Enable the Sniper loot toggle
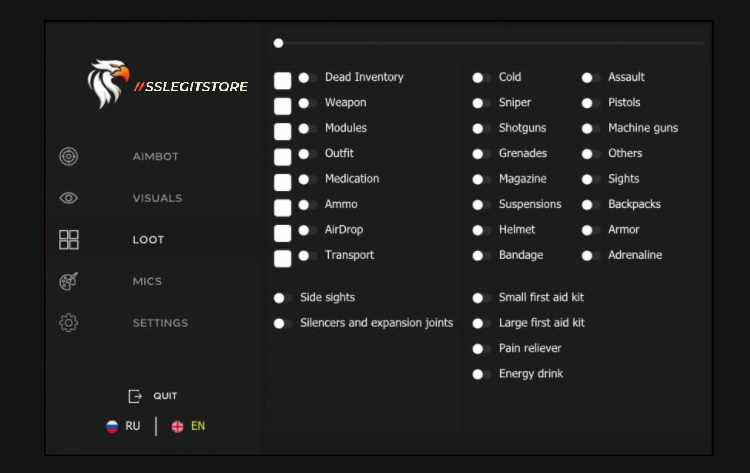Image resolution: width=750 pixels, height=473 pixels. (482, 103)
